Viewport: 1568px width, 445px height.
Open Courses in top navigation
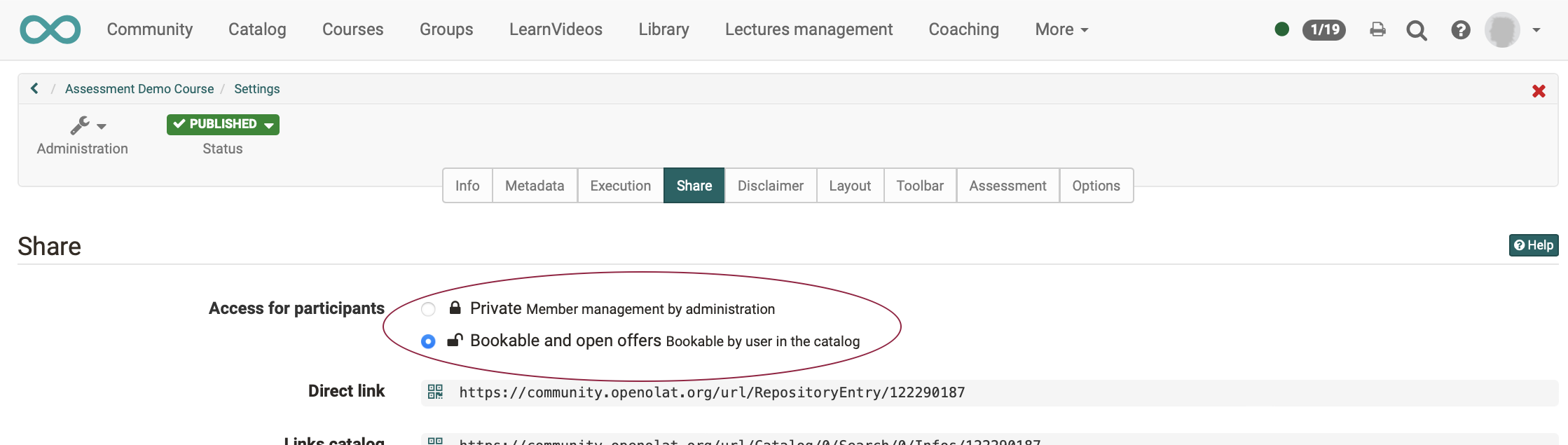[353, 29]
